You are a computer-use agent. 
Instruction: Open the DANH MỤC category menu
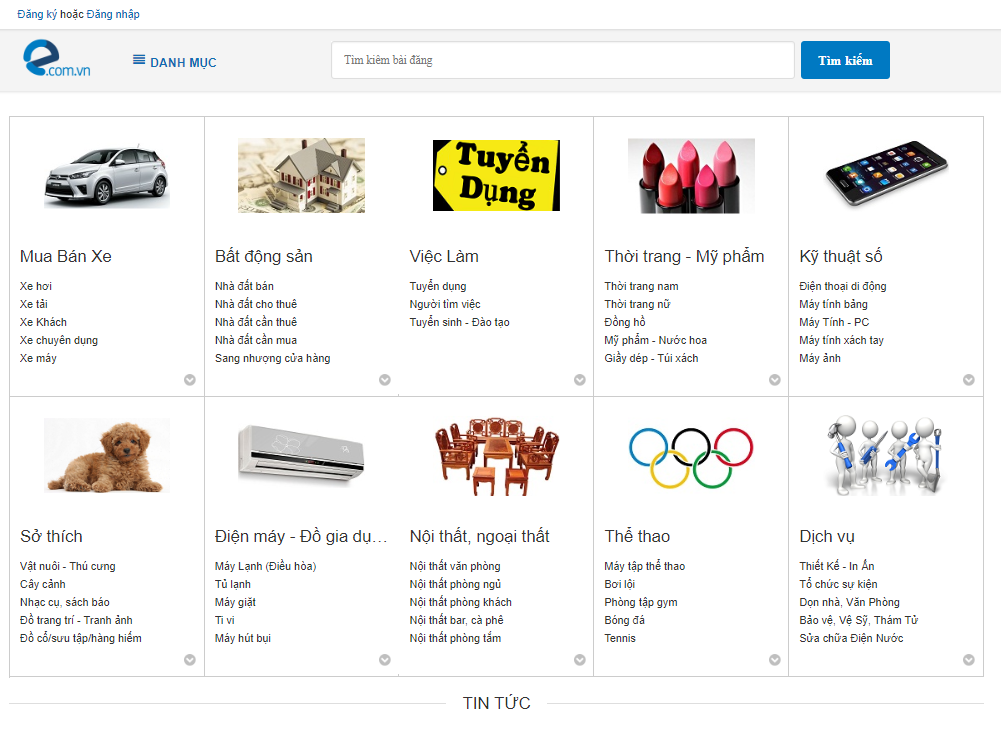(175, 62)
